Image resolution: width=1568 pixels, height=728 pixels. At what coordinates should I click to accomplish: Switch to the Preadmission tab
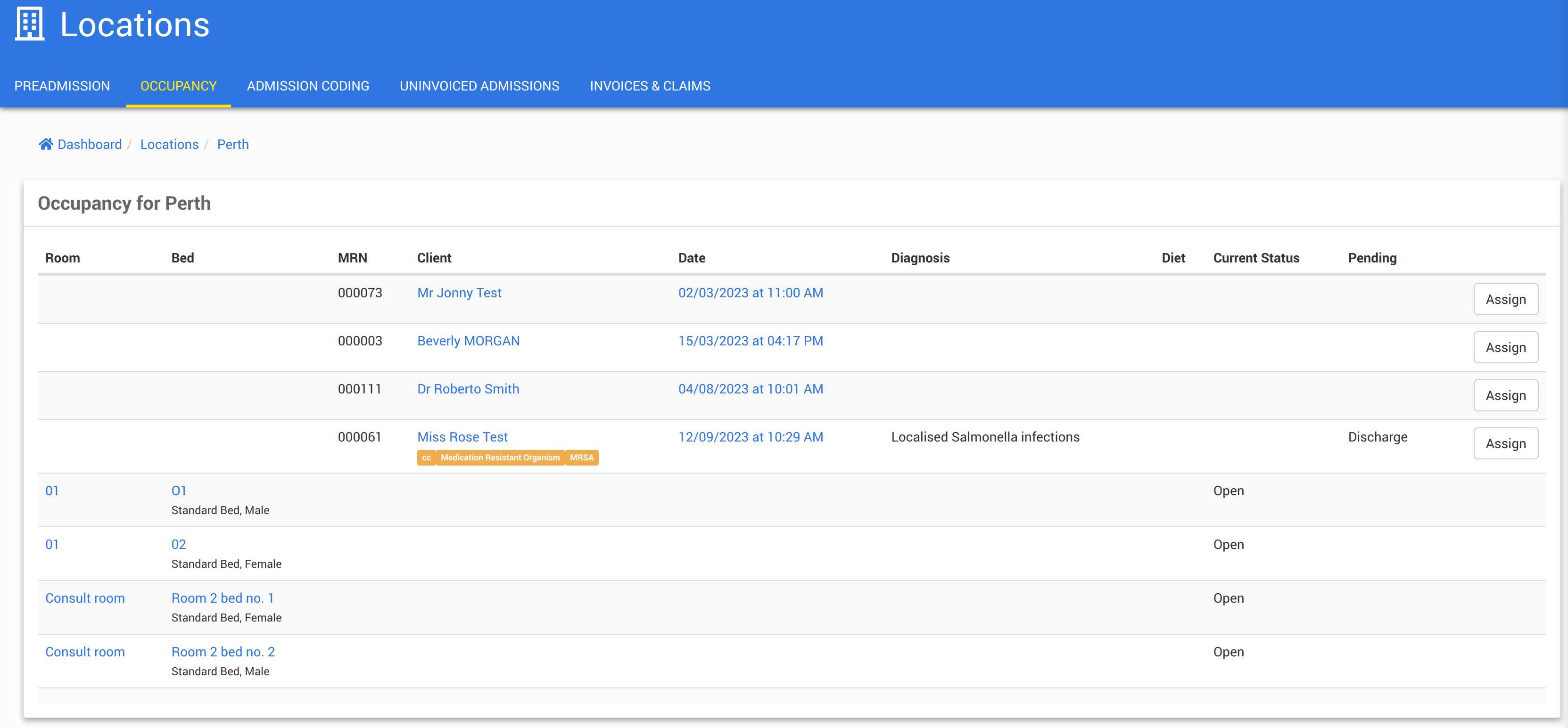tap(62, 86)
